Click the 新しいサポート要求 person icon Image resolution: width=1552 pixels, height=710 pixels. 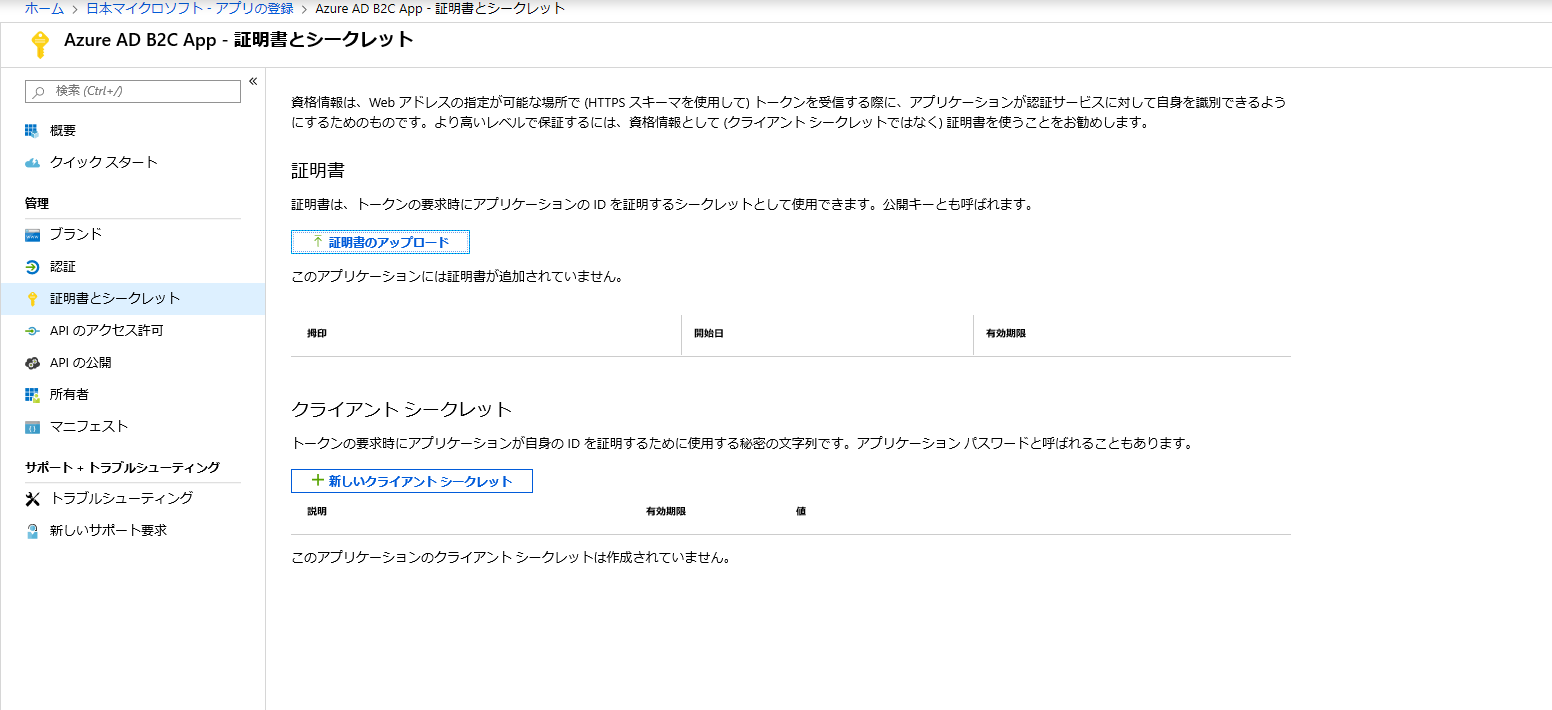point(32,531)
